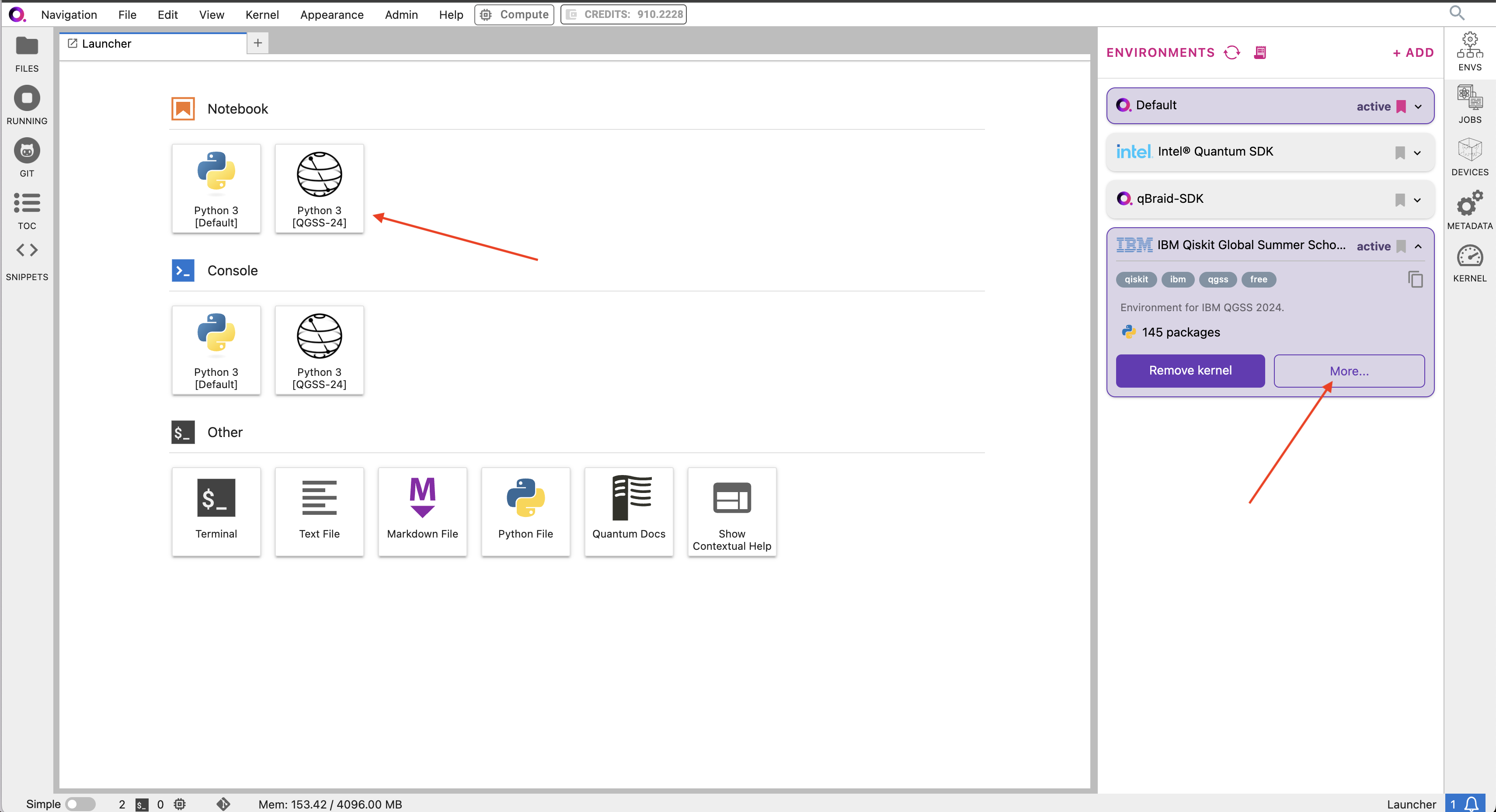Click the More... button

tap(1349, 371)
